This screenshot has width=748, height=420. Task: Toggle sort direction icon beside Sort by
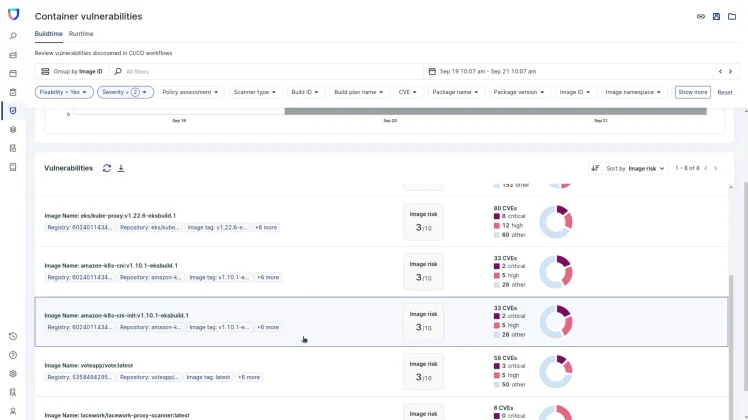point(595,168)
